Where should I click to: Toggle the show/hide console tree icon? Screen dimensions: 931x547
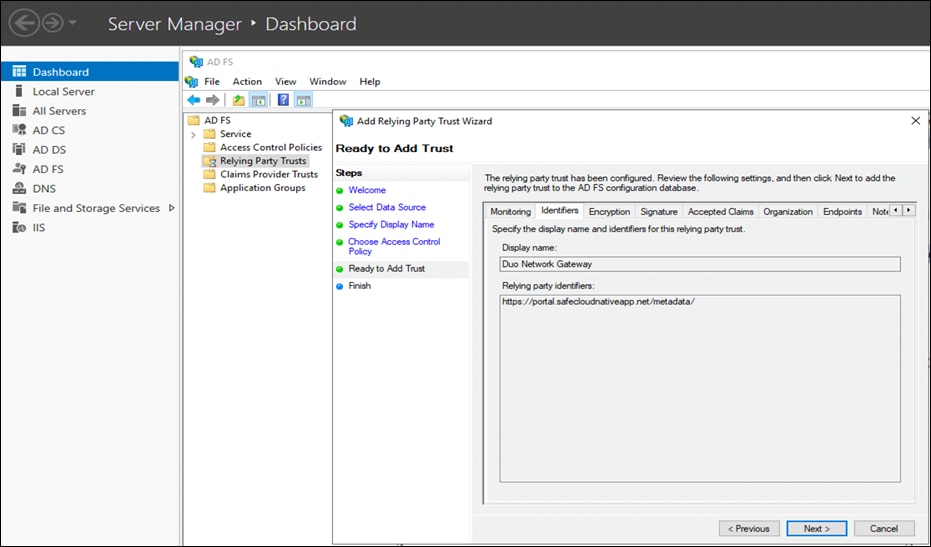click(x=258, y=100)
